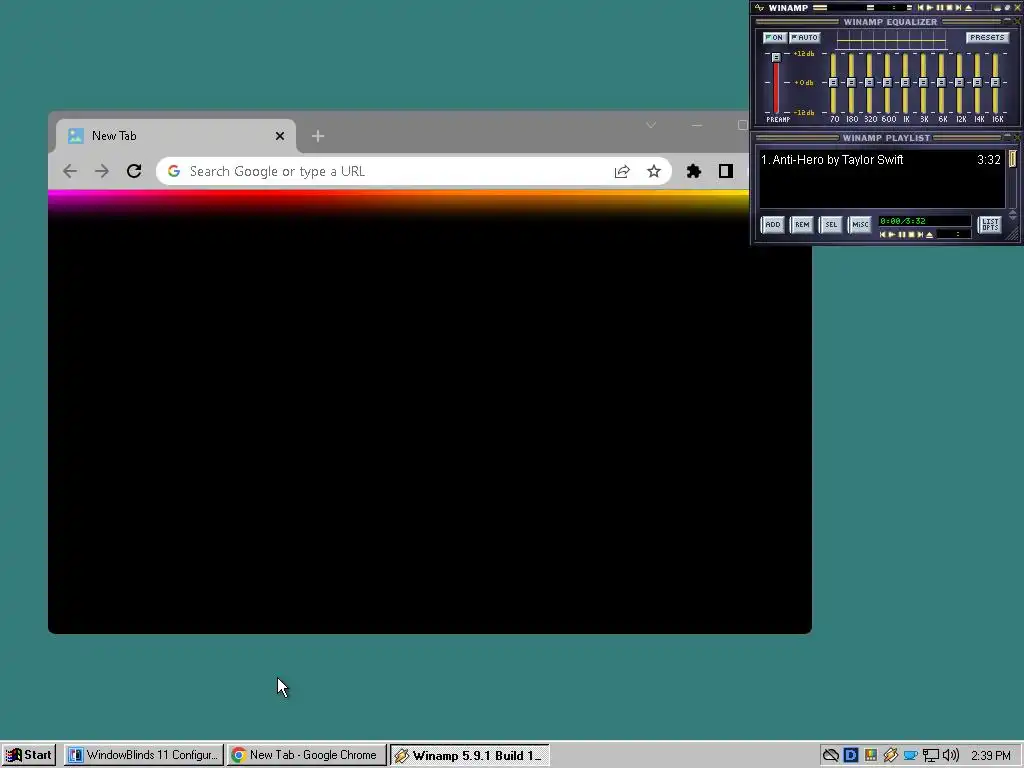Select Anti-Hero by Taylor Swift in playlist
This screenshot has width=1024, height=768.
[880, 160]
